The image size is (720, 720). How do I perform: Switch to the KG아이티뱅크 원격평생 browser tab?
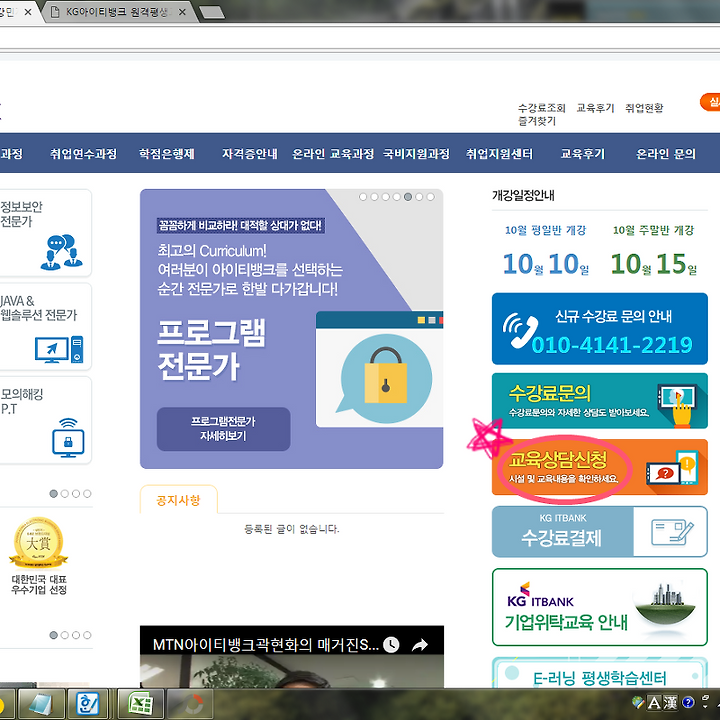pos(117,12)
